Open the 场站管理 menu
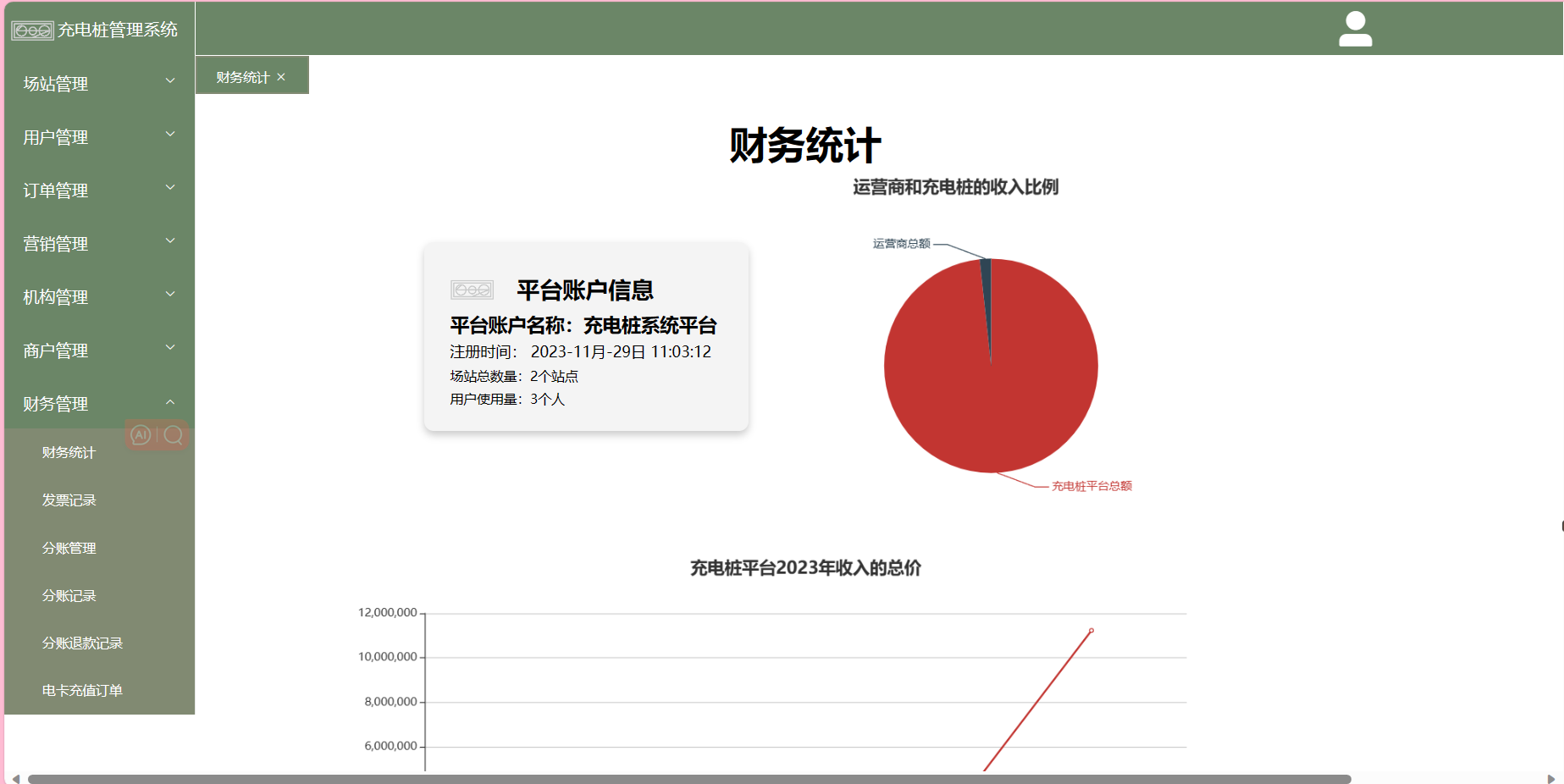The width and height of the screenshot is (1564, 784). point(100,83)
